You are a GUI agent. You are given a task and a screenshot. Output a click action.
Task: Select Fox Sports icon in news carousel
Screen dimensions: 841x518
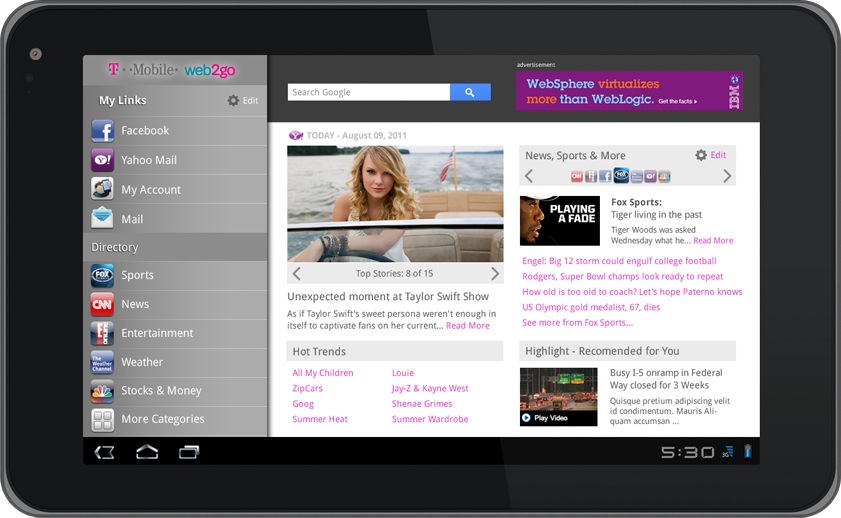(x=621, y=175)
